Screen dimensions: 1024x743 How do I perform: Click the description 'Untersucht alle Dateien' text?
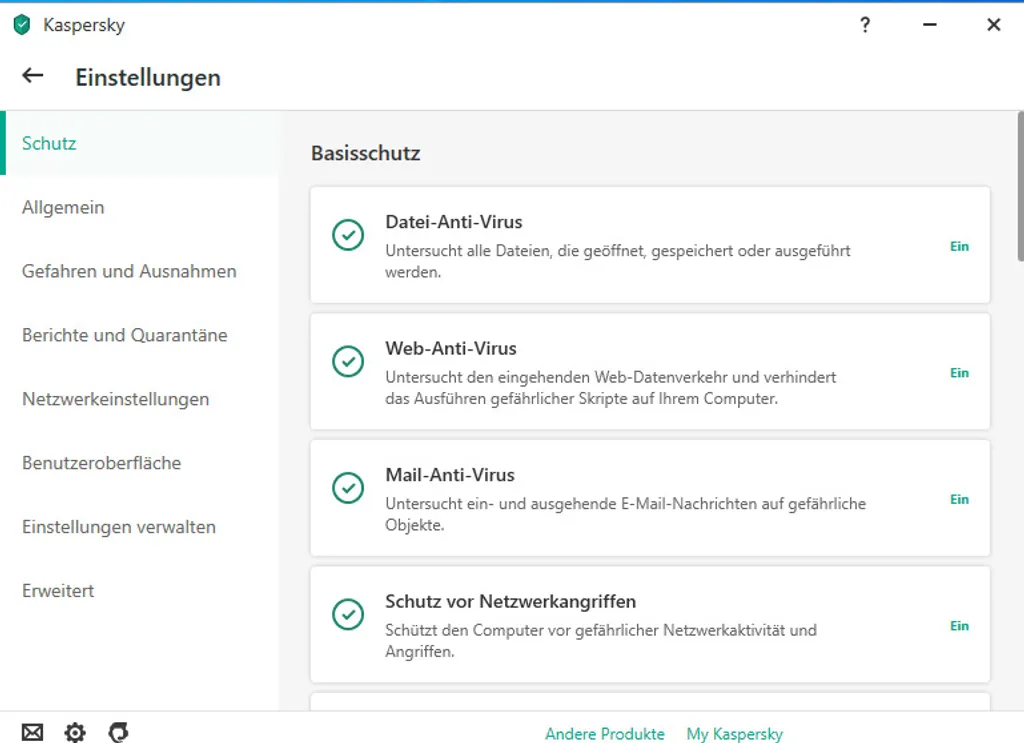618,261
